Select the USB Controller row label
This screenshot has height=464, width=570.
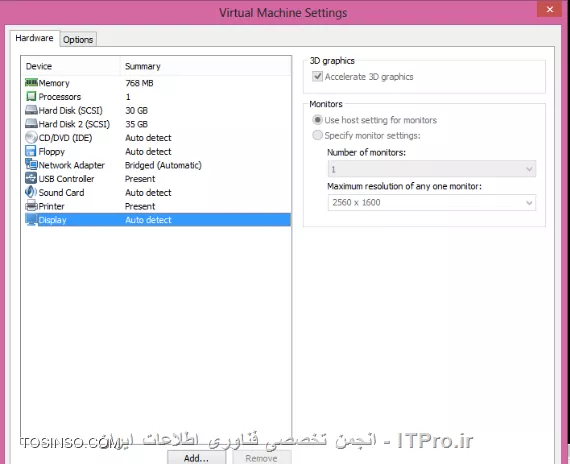click(67, 179)
